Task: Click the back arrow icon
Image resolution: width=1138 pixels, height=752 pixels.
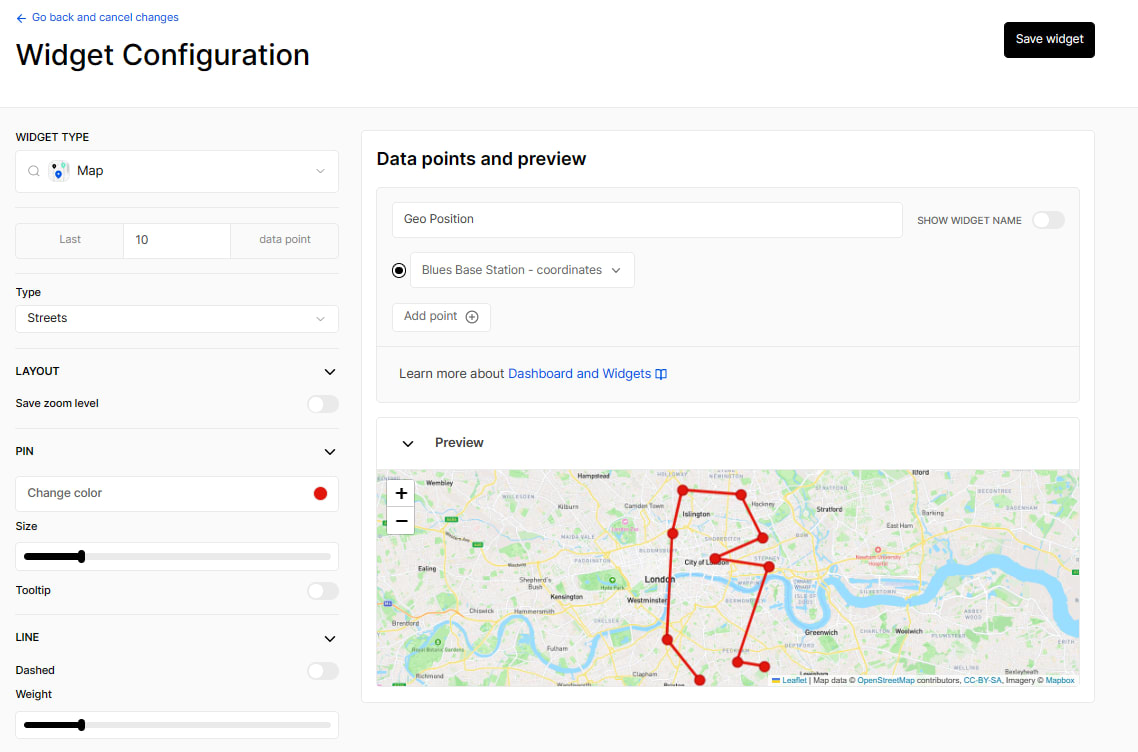Action: click(21, 18)
